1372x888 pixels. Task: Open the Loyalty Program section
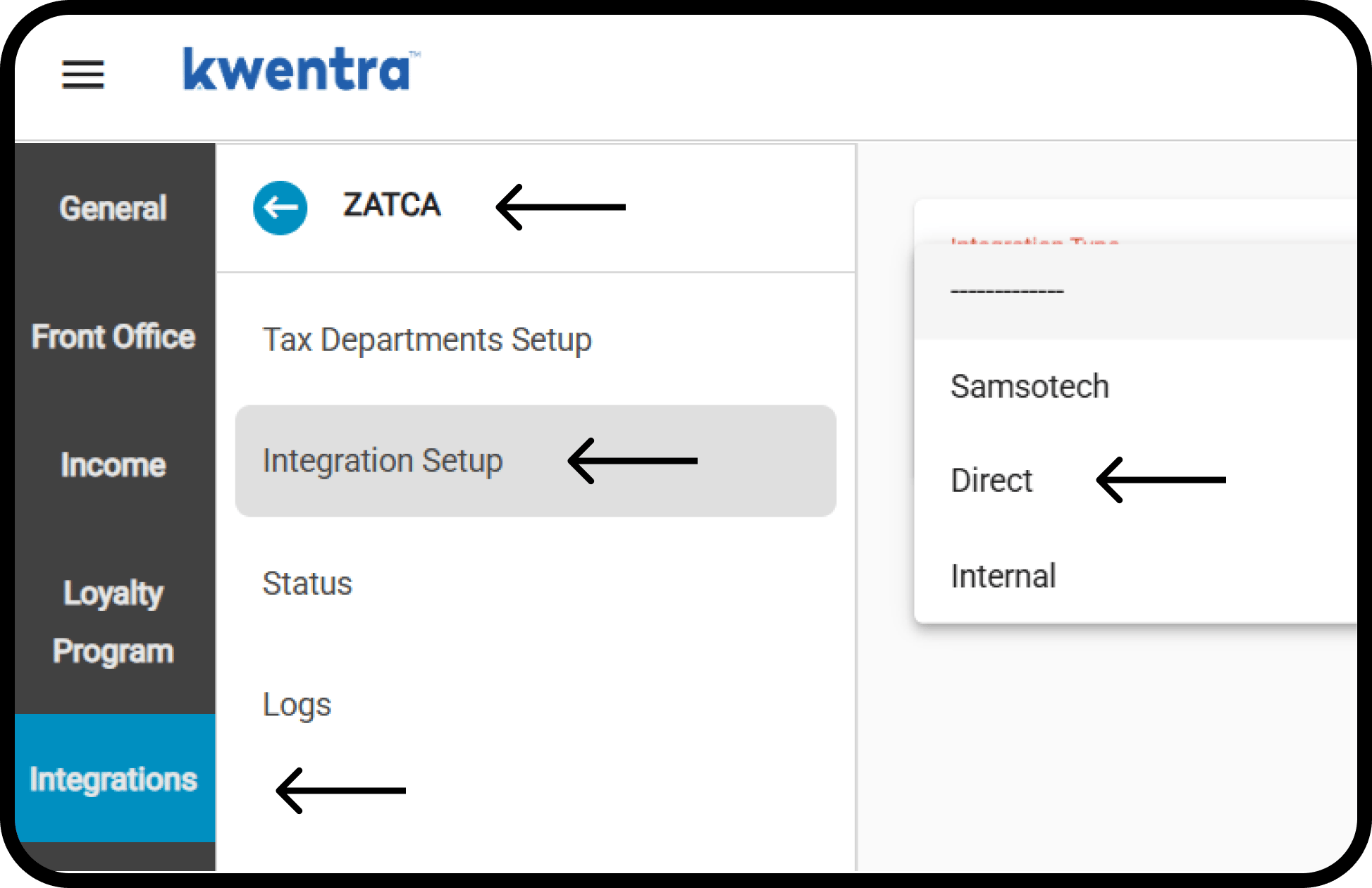click(113, 622)
